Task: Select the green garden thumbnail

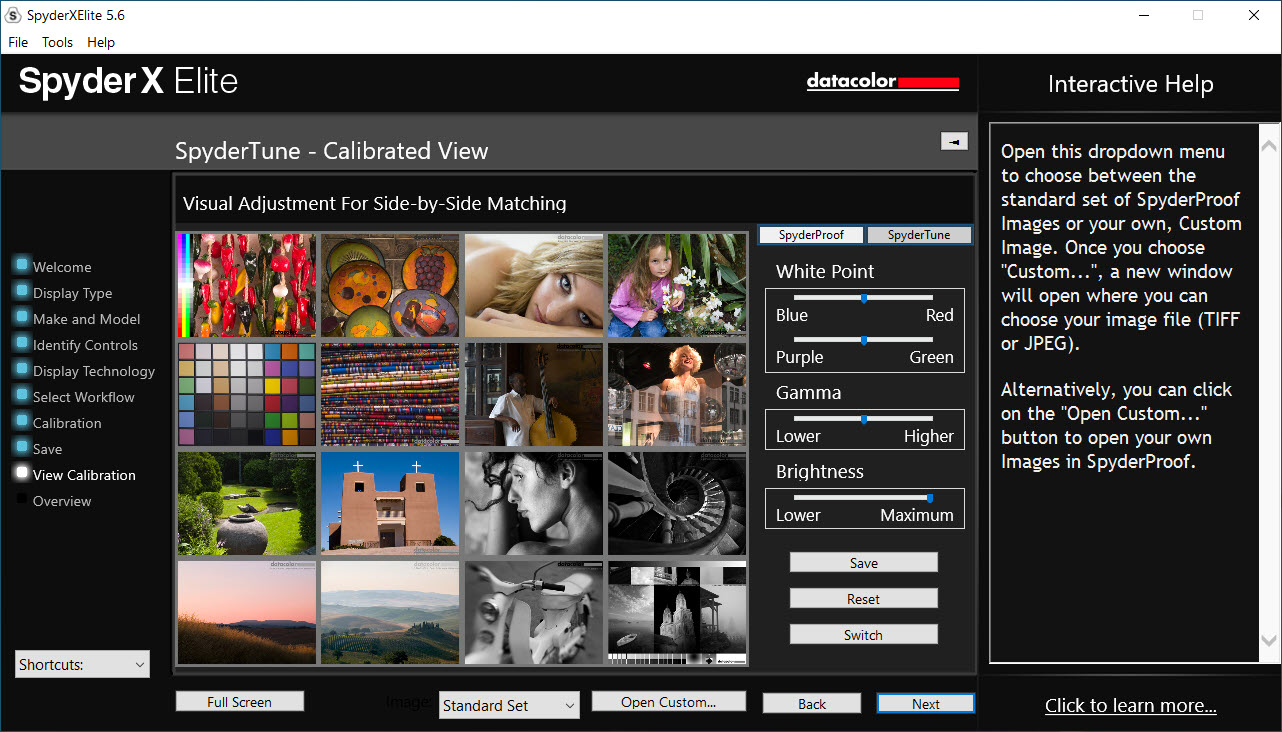Action: click(247, 503)
